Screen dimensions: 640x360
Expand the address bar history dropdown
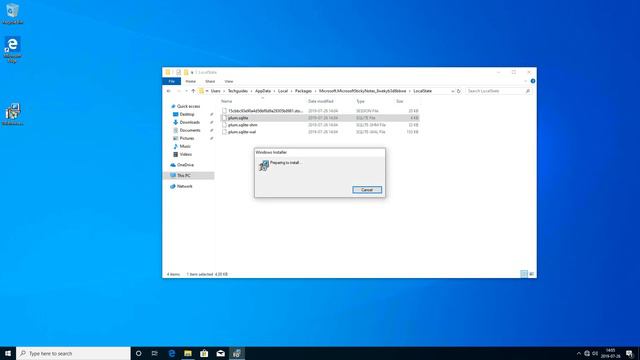(x=452, y=91)
